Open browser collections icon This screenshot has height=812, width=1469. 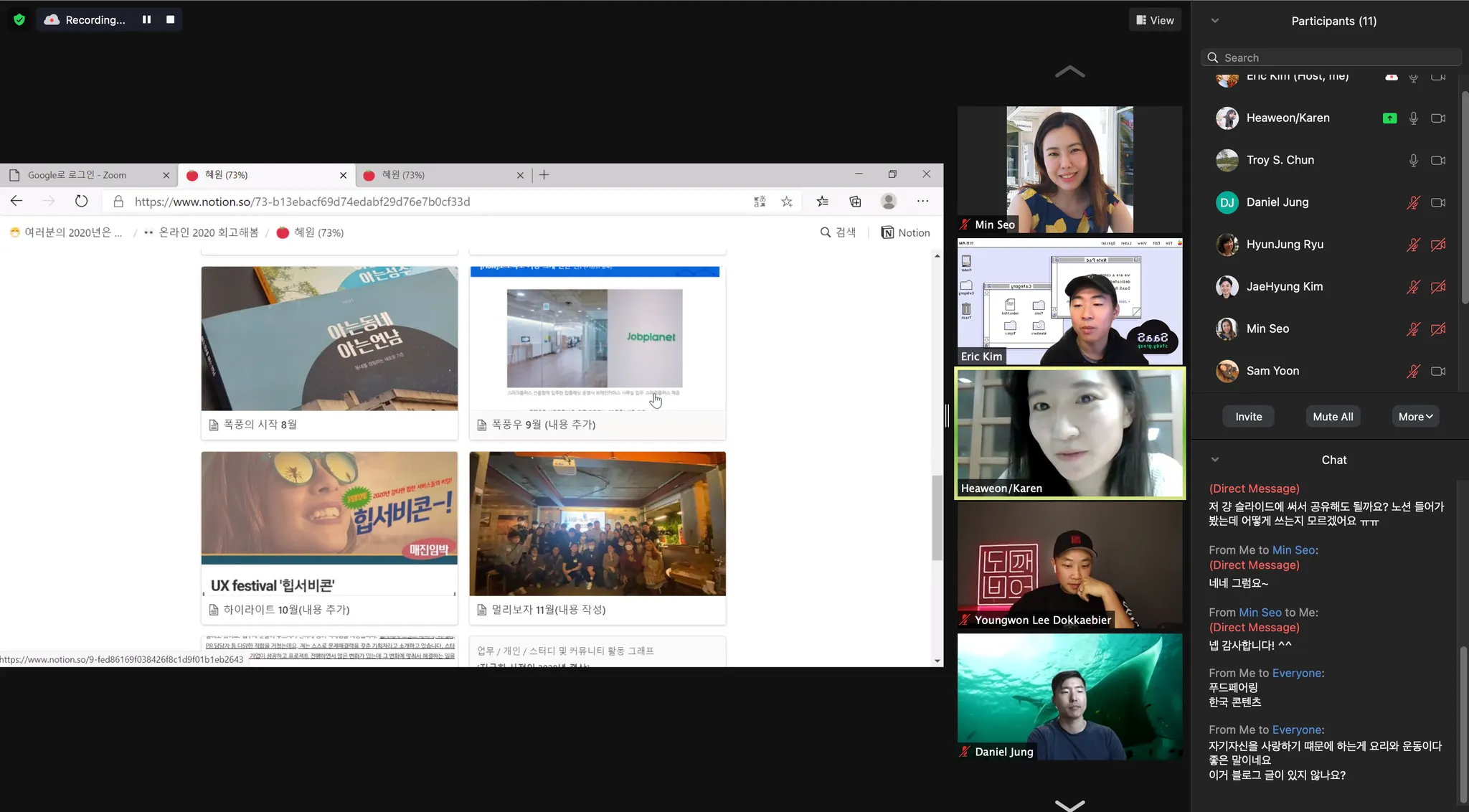[x=855, y=202]
